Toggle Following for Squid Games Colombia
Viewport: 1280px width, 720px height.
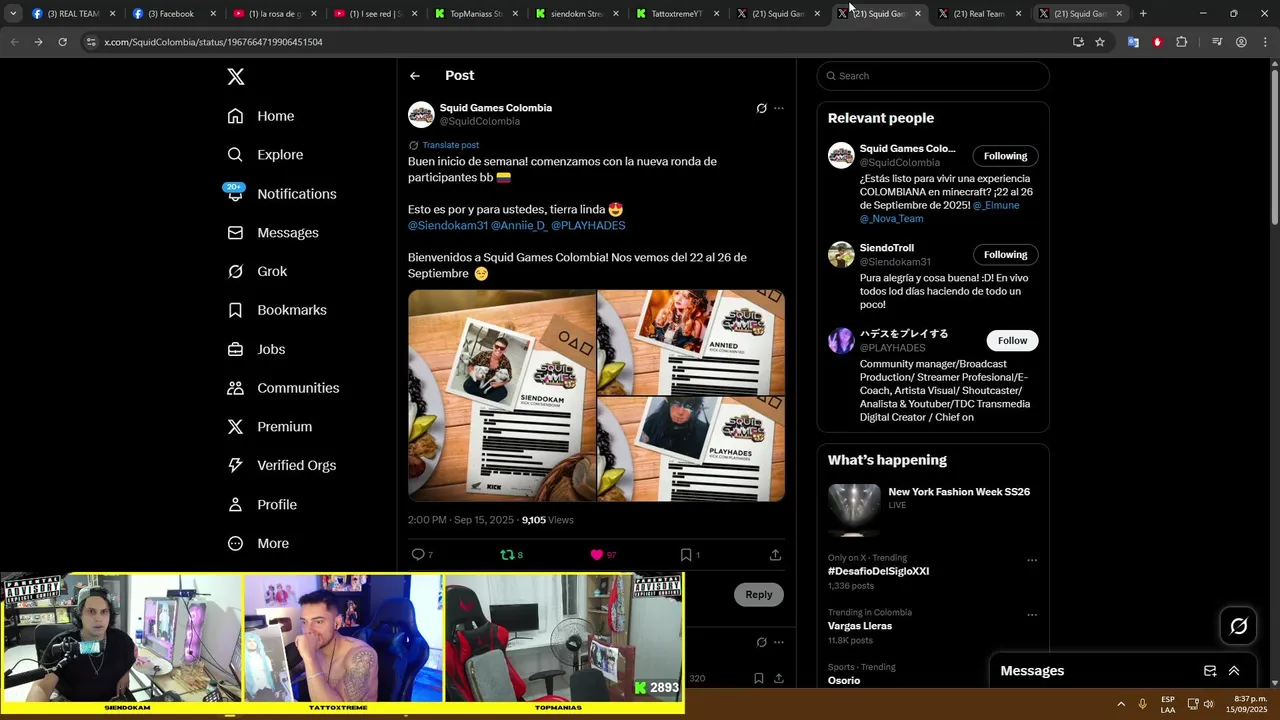click(x=1005, y=156)
